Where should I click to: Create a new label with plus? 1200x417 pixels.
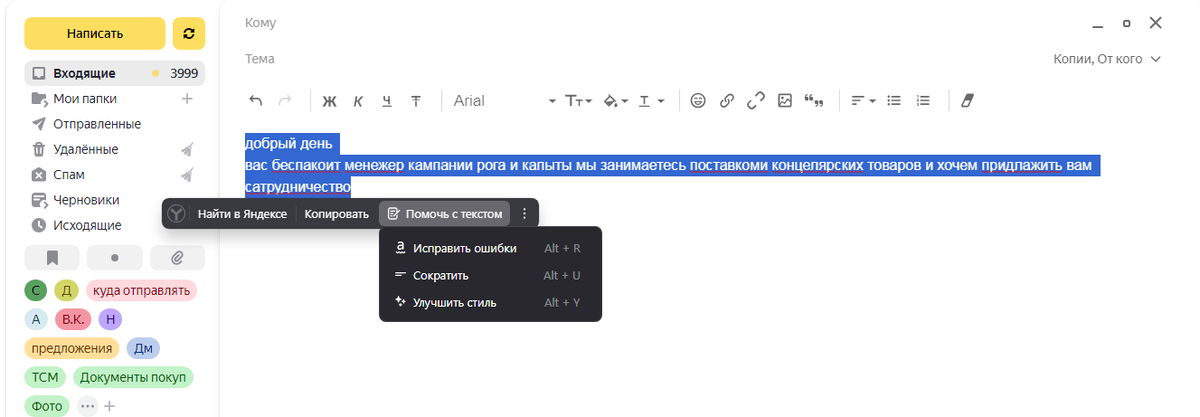tap(110, 406)
